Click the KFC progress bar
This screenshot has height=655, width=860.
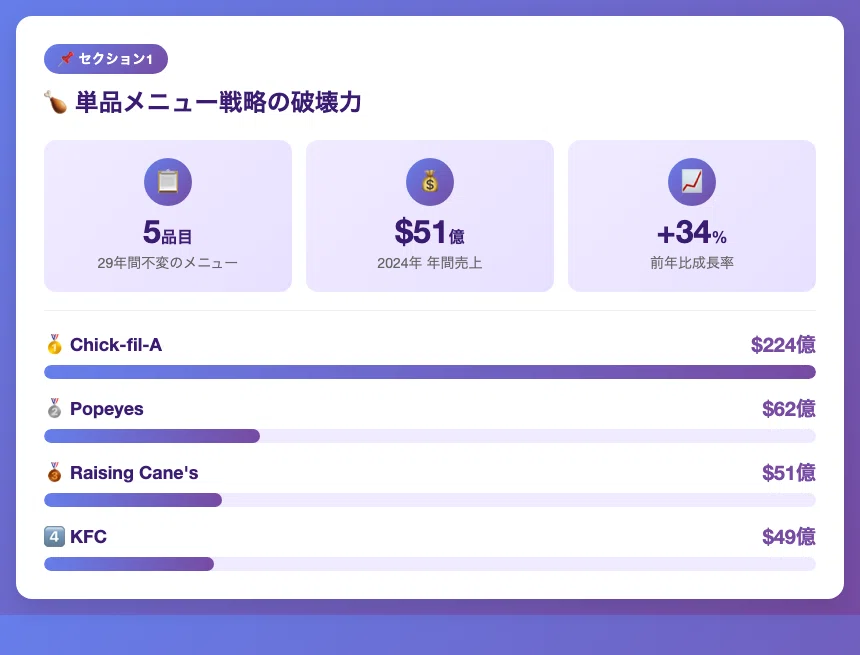tap(429, 564)
